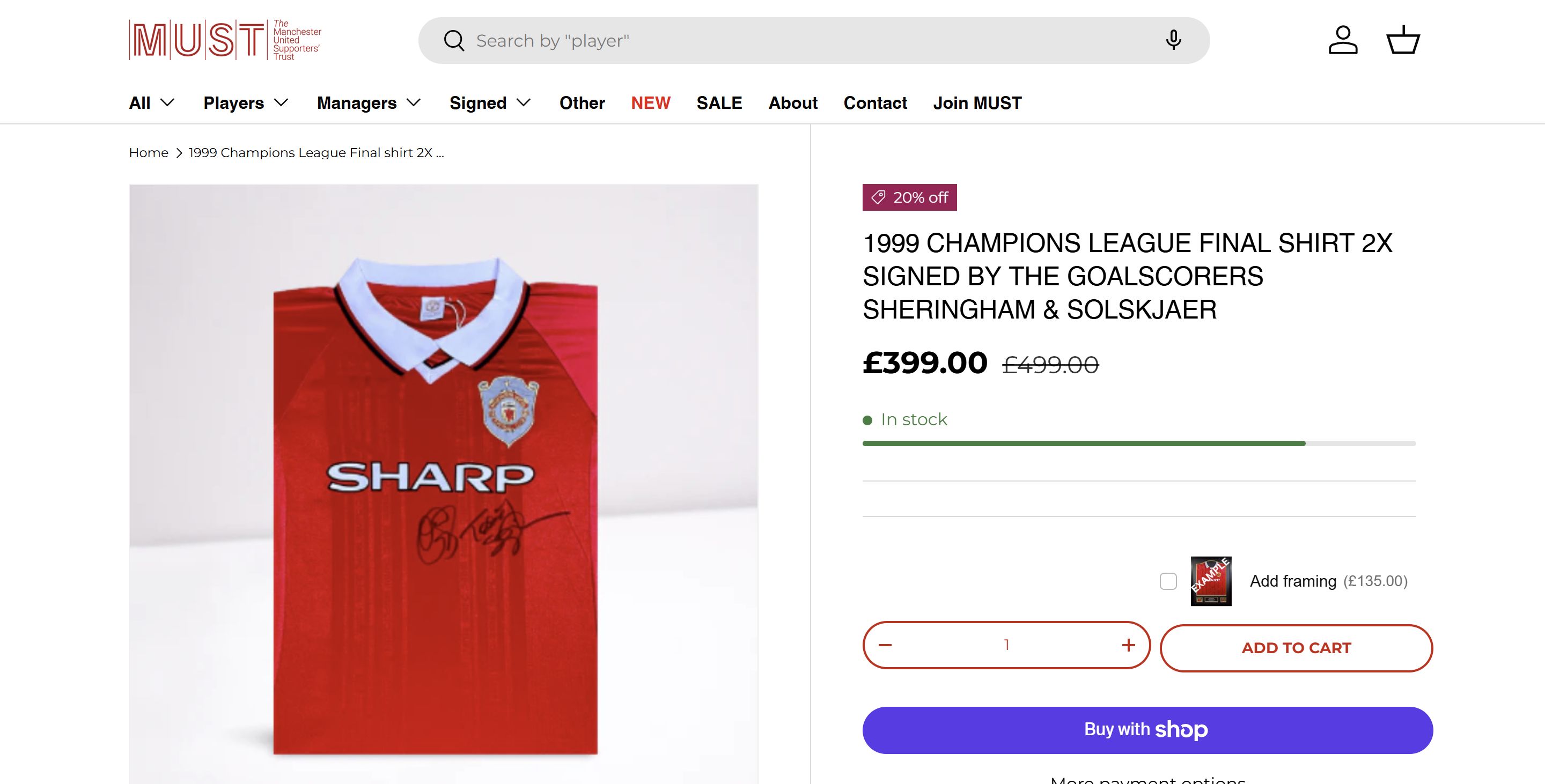Viewport: 1545px width, 784px height.
Task: Click the search magnifying glass icon
Action: click(454, 41)
